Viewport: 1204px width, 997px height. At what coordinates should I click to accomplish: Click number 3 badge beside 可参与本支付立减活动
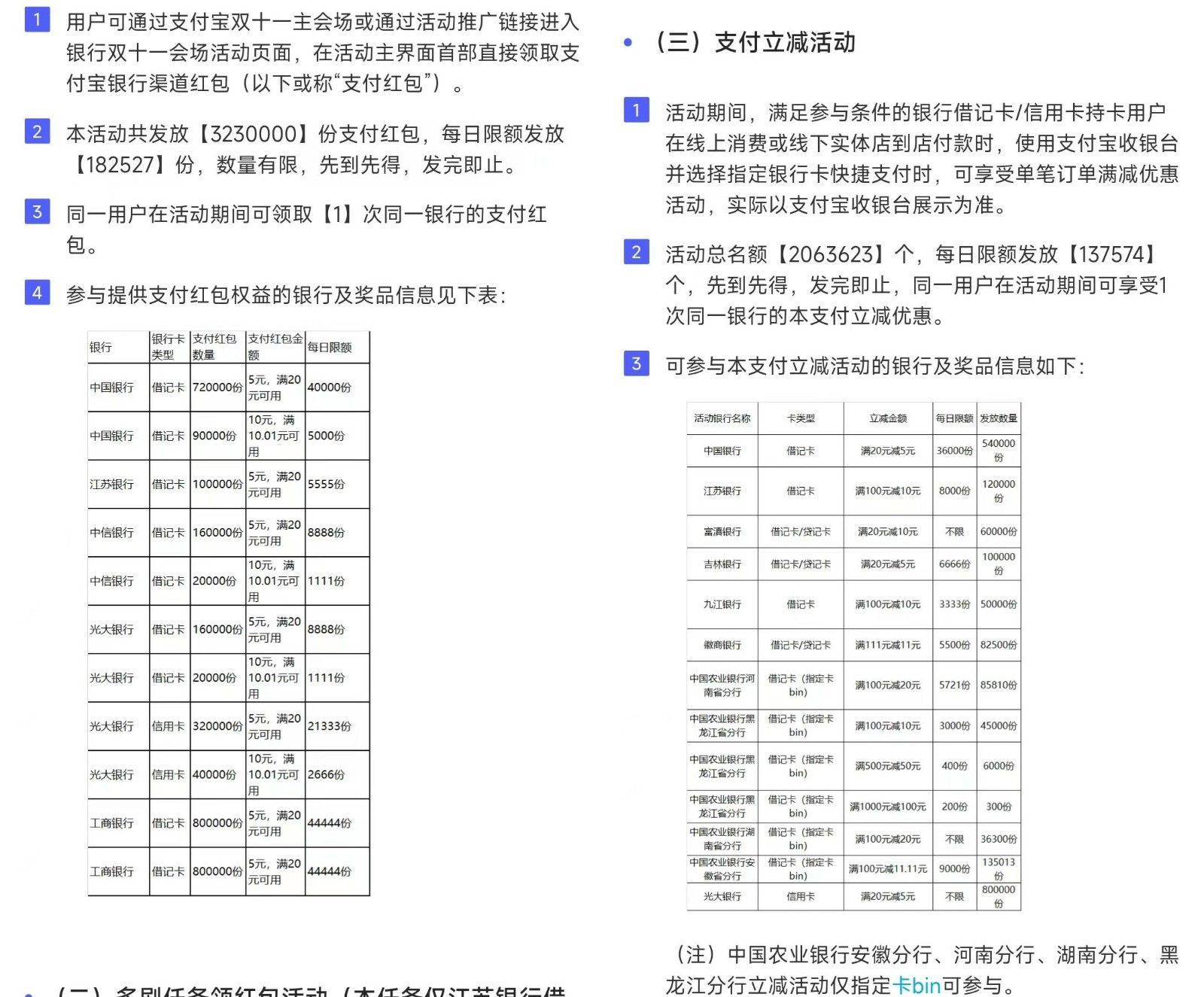coord(636,363)
